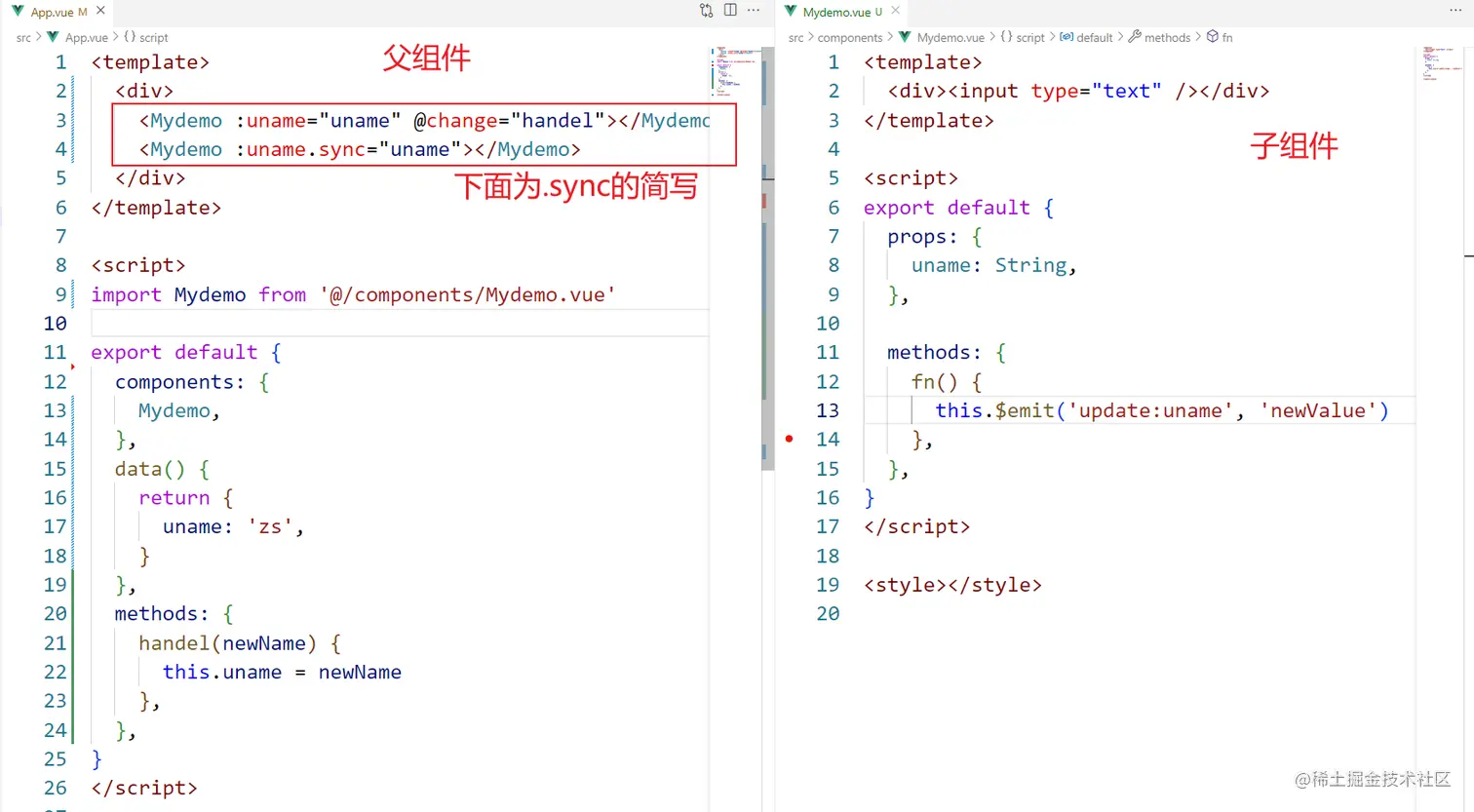The image size is (1474, 812).
Task: Click the props: { line in Mydemo.vue
Action: tap(934, 237)
